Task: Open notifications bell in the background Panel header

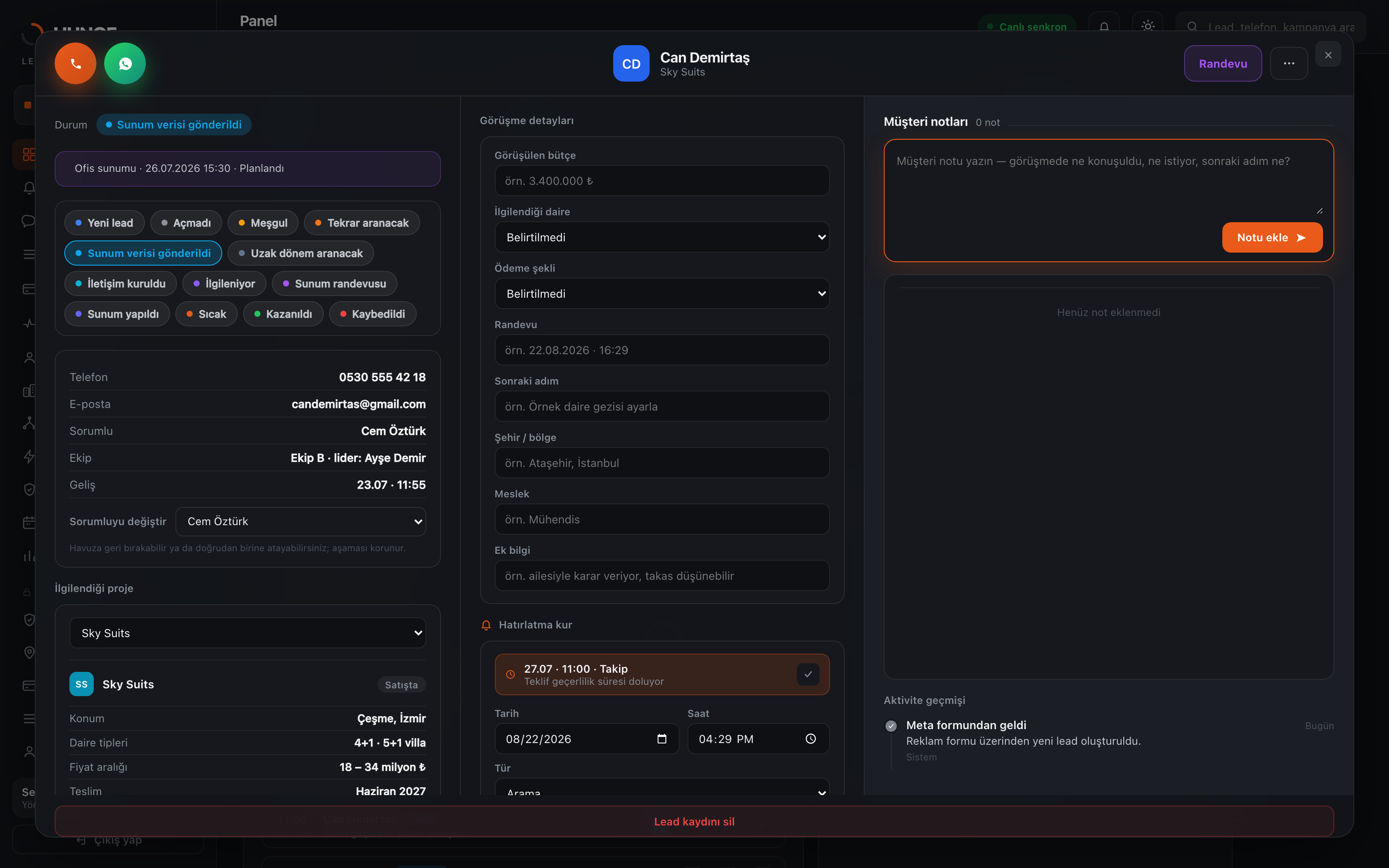Action: 1104,26
